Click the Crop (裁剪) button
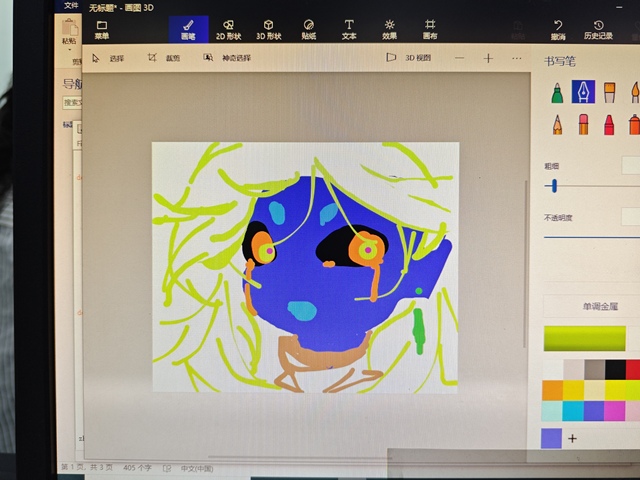The image size is (640, 480). (x=165, y=58)
